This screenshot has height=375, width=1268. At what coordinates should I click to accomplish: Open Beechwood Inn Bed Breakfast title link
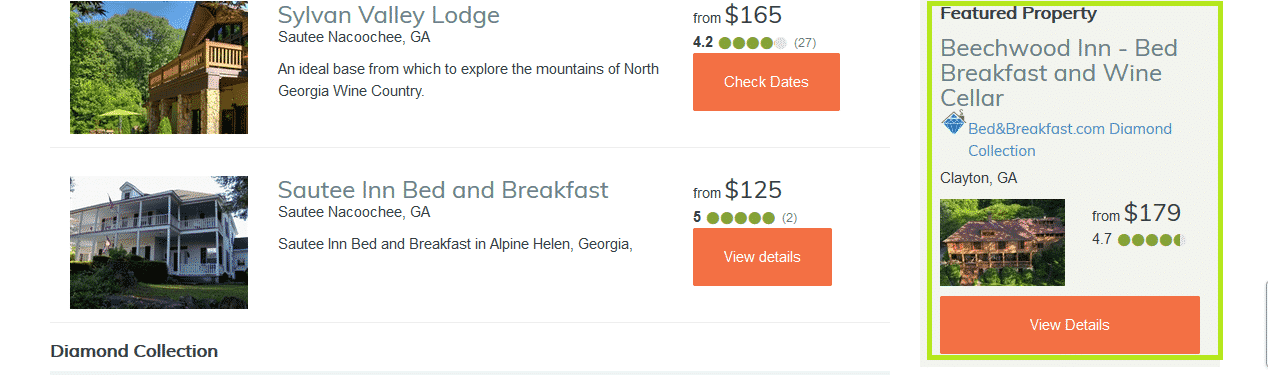point(1059,73)
